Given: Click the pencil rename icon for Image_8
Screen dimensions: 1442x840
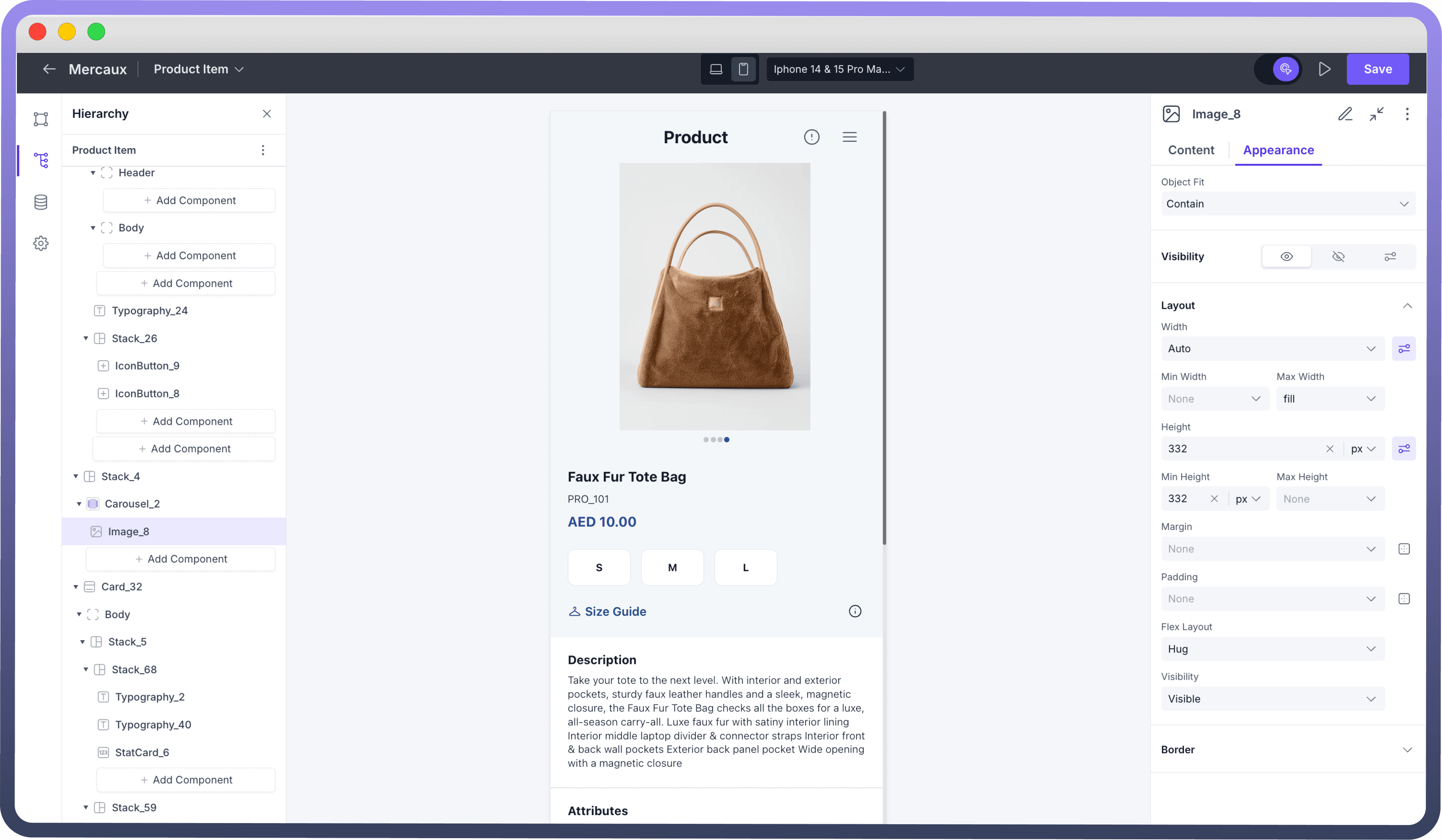Looking at the screenshot, I should click(x=1345, y=114).
